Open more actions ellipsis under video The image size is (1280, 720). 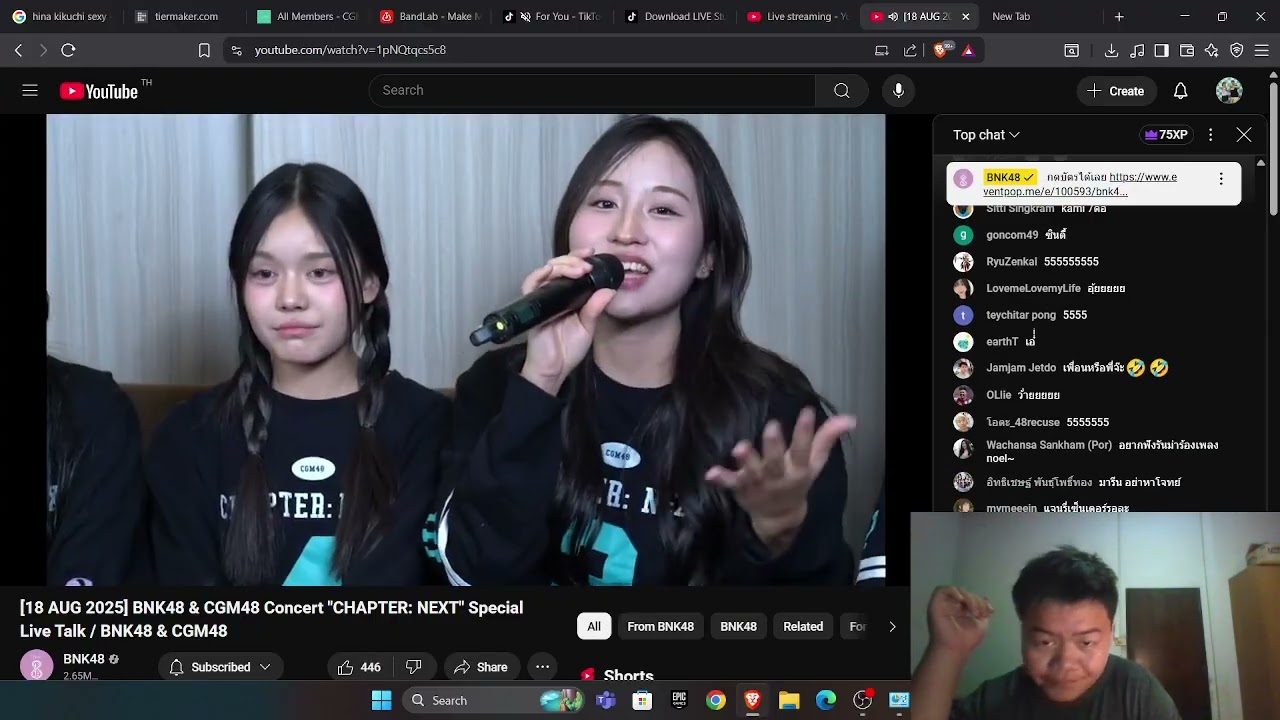[x=542, y=667]
